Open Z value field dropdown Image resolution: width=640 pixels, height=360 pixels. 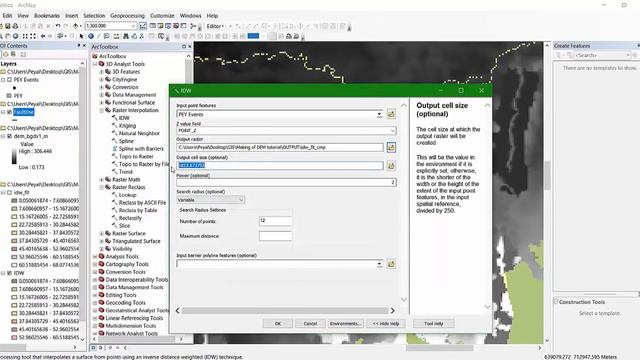392,131
